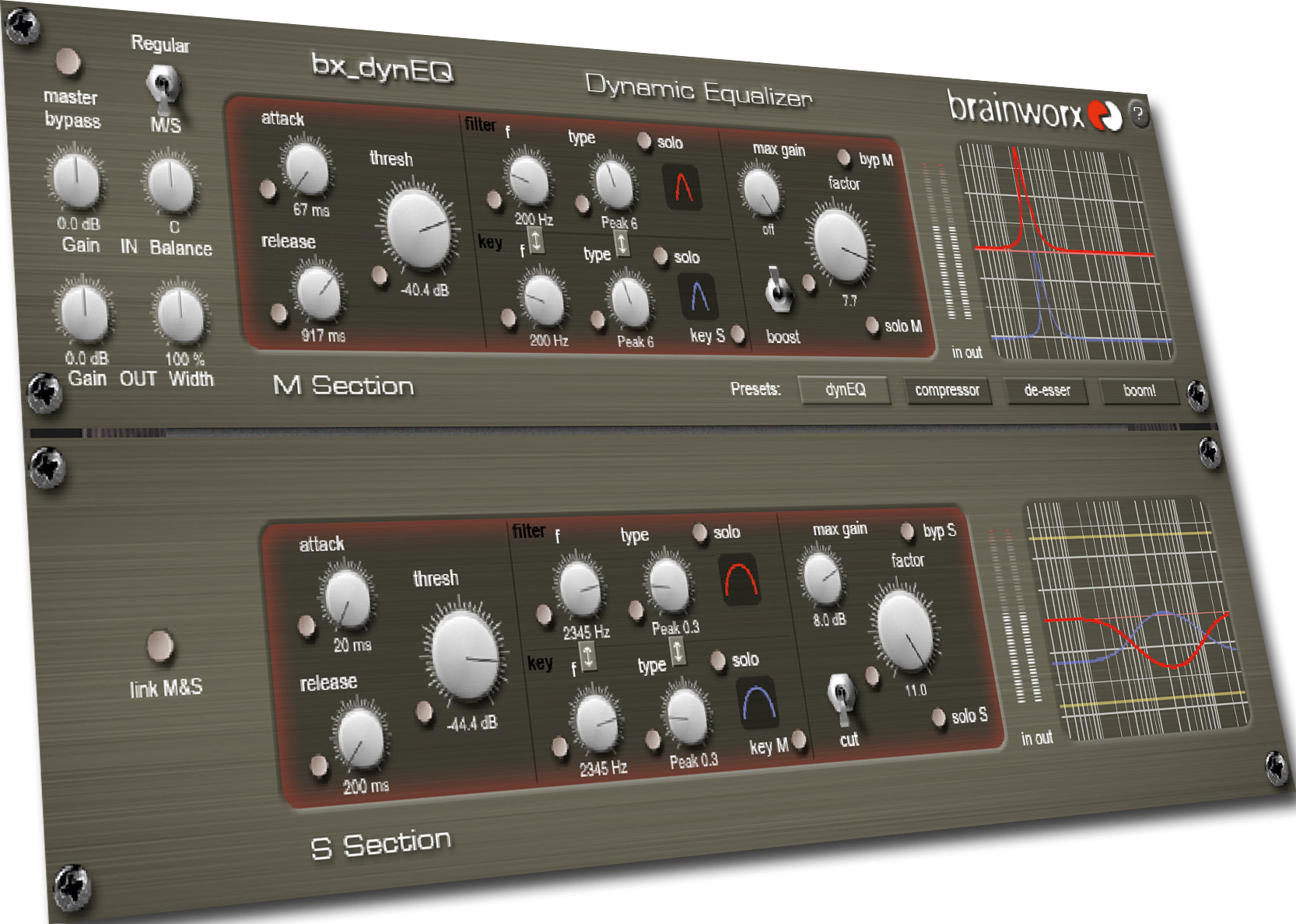
Task: Click the M section filter/key frequency link arrow
Action: click(536, 239)
